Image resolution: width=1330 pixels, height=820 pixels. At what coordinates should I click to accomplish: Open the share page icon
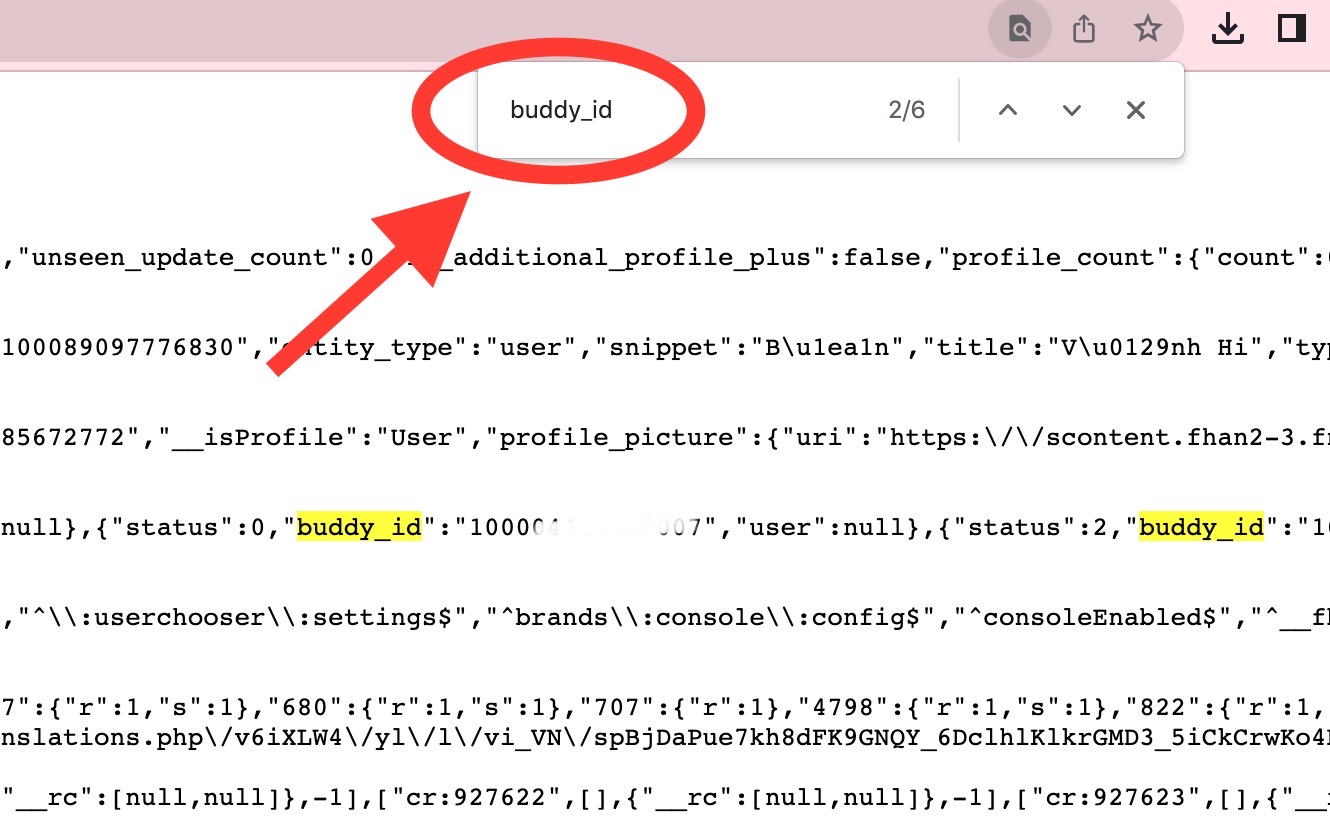[1084, 29]
